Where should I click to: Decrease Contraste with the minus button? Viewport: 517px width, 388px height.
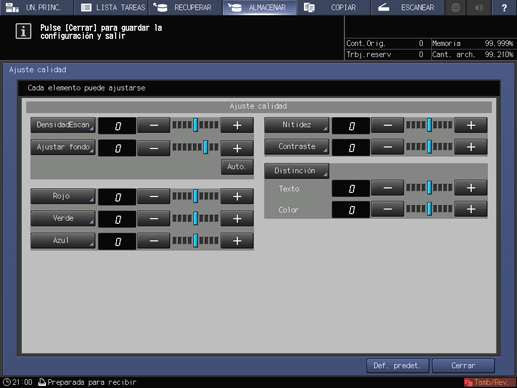point(387,147)
